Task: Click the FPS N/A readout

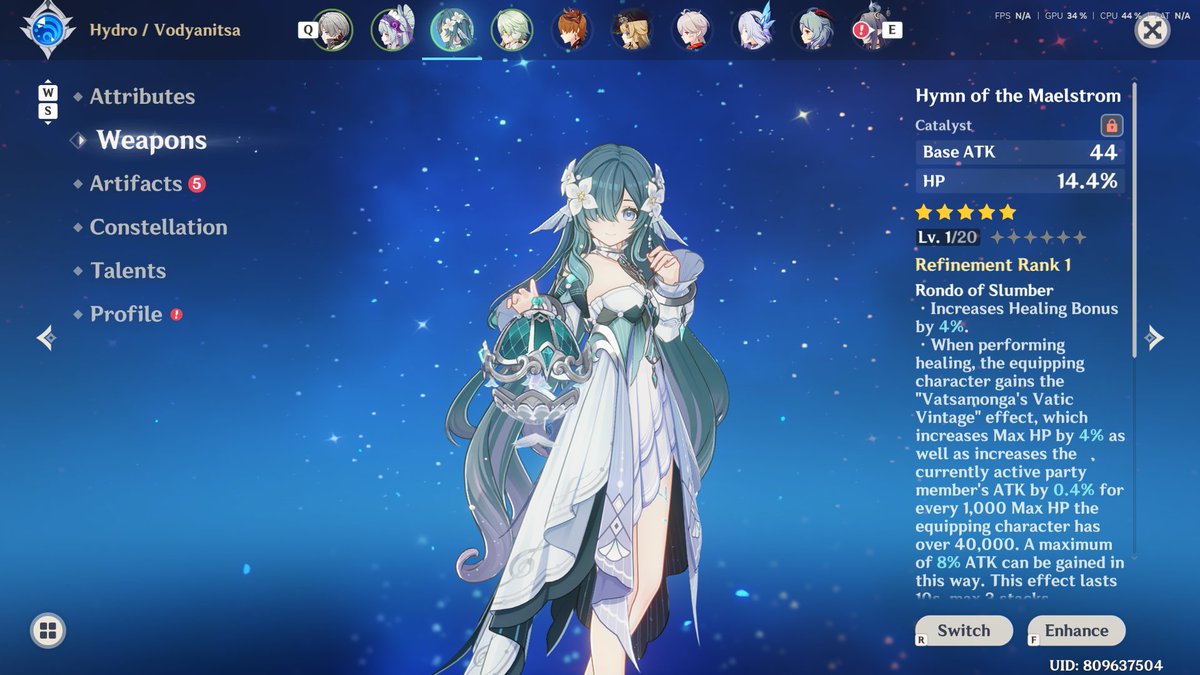Action: point(1012,16)
